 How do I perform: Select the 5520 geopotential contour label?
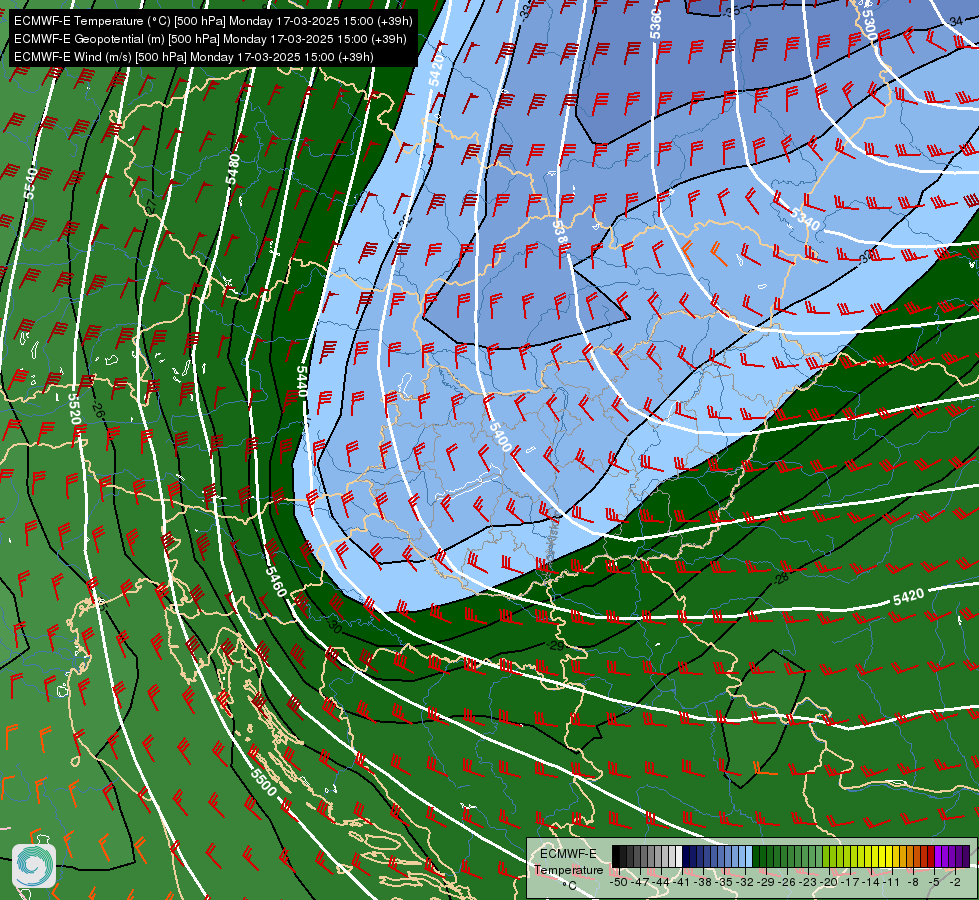pos(74,408)
